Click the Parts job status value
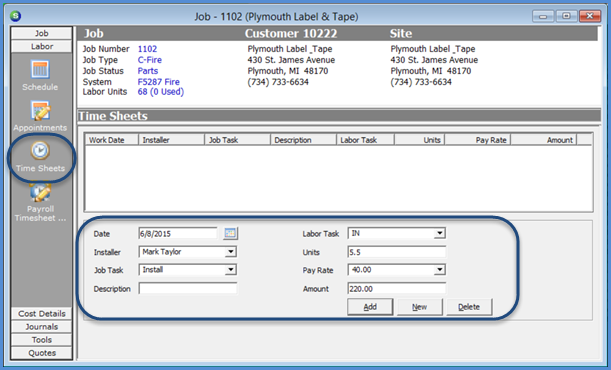The height and width of the screenshot is (370, 611). 148,71
